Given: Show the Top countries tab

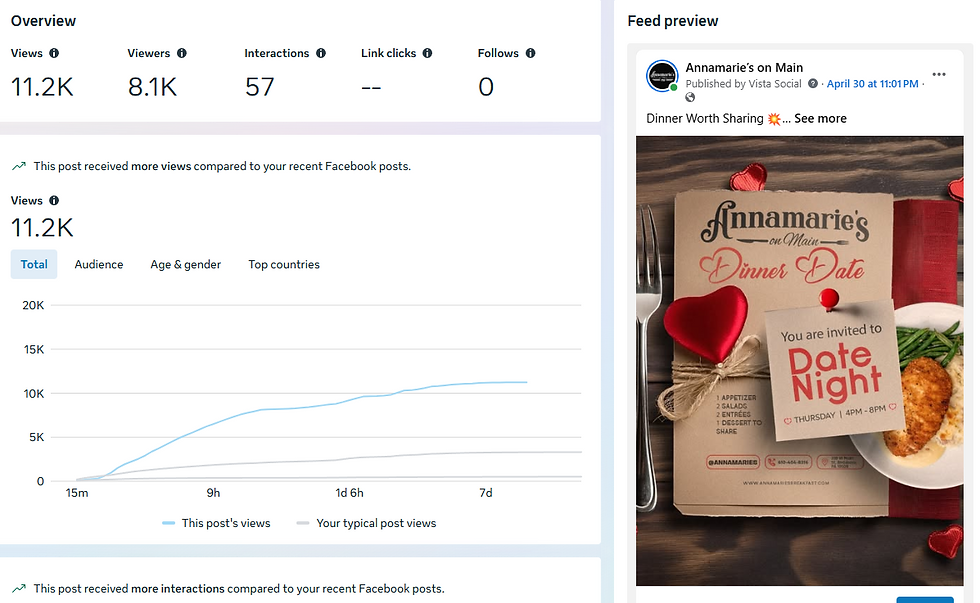Looking at the screenshot, I should 284,264.
